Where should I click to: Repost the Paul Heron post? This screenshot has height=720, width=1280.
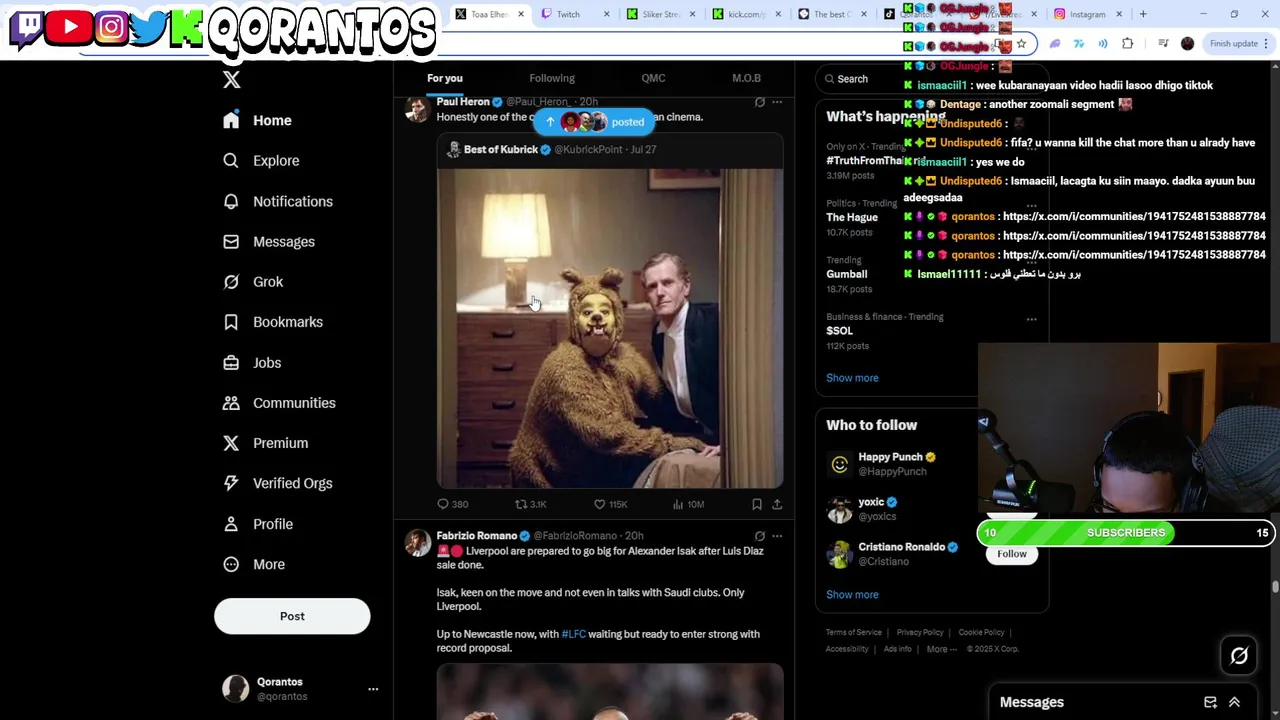coord(531,504)
